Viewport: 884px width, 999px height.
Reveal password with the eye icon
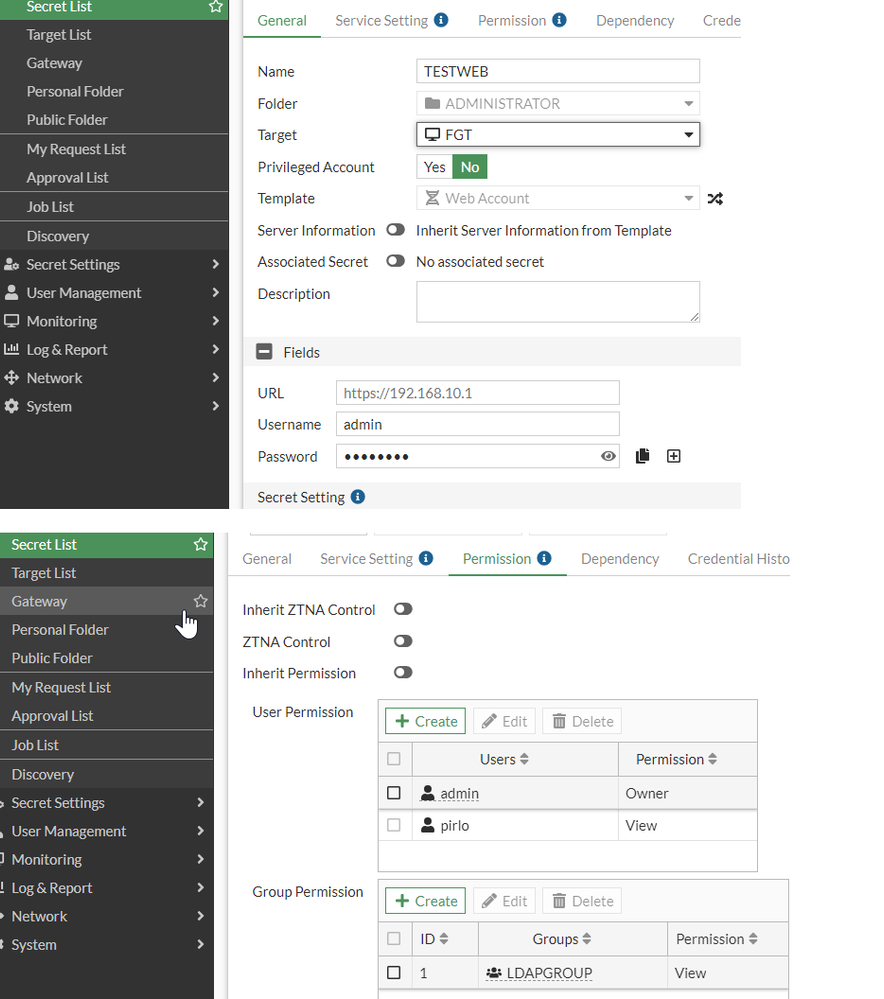tap(608, 456)
